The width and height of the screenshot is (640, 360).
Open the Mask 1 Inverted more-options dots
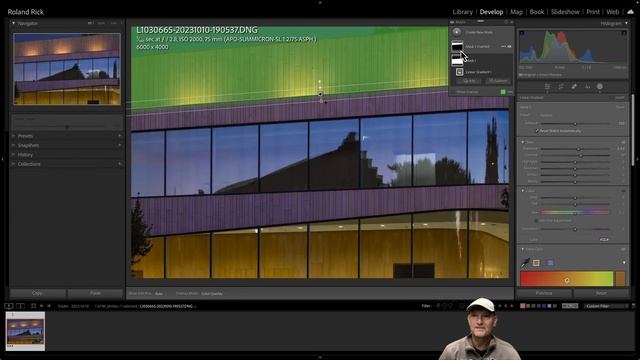tap(503, 47)
